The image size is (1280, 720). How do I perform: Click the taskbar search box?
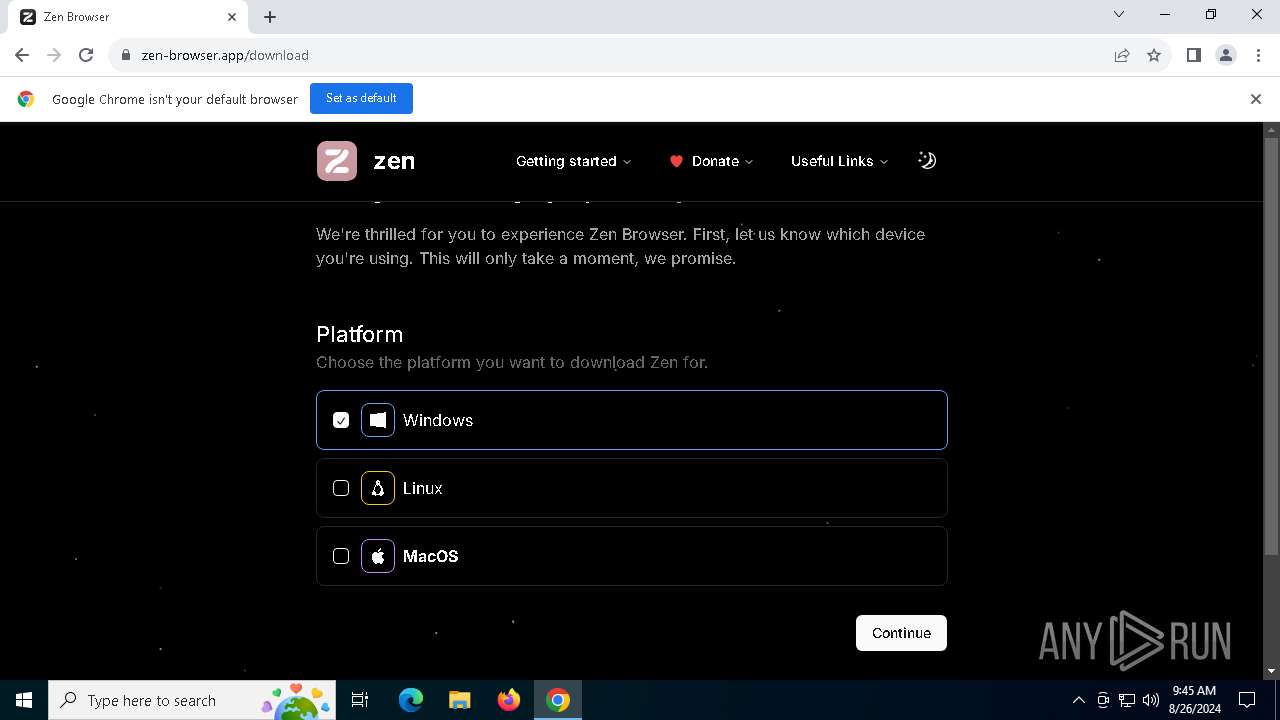pyautogui.click(x=191, y=700)
